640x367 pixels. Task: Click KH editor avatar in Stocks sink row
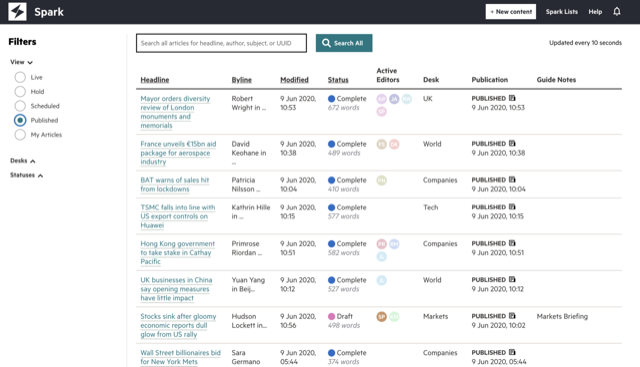click(394, 316)
